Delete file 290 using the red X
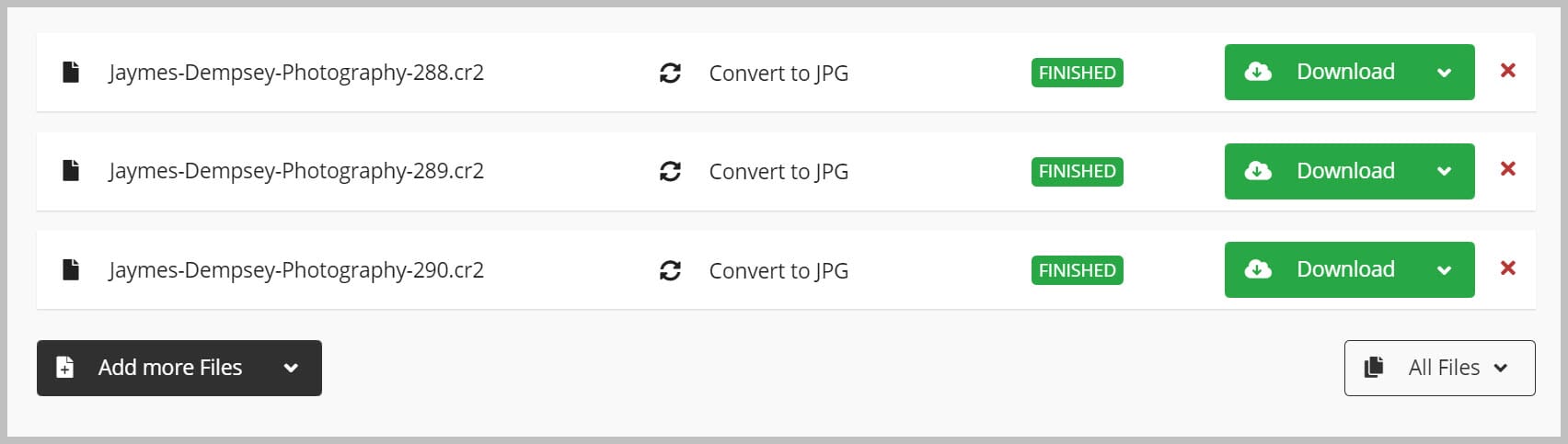Viewport: 1568px width, 444px height. point(1507,268)
